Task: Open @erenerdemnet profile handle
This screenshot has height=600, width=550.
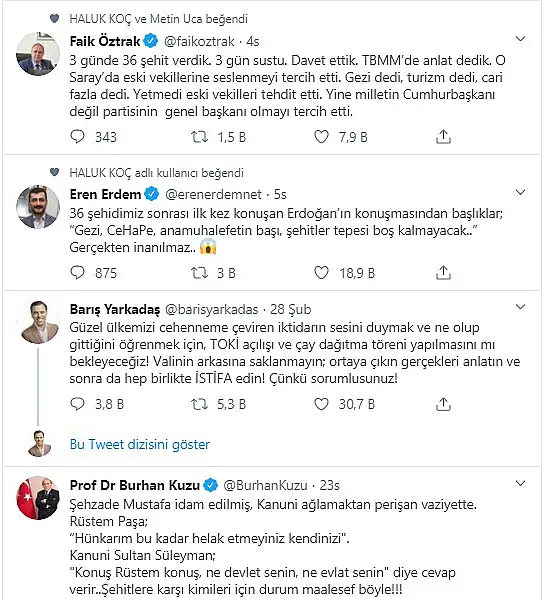Action: [x=213, y=194]
